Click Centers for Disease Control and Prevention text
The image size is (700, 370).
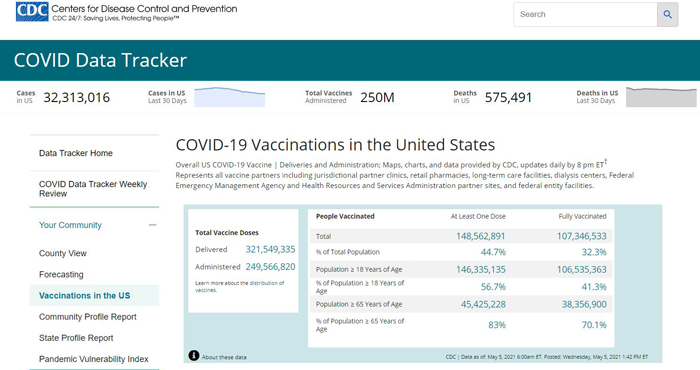coord(144,8)
